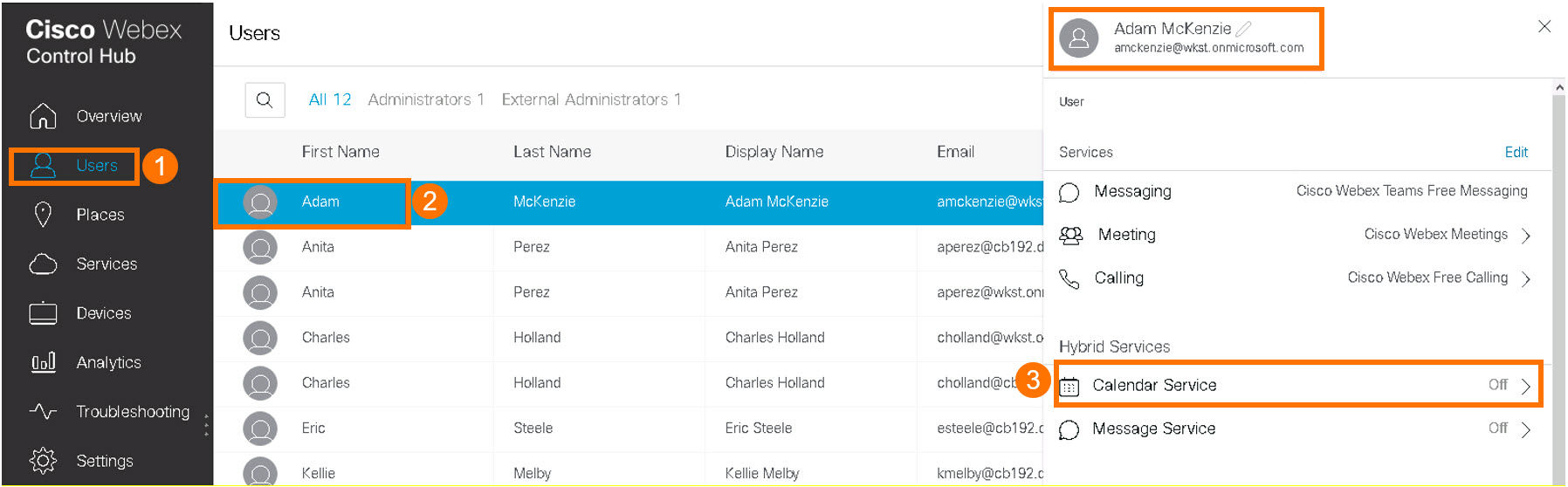Expand Cisco Webex Free Calling chevron
The width and height of the screenshot is (1568, 487).
[1525, 279]
